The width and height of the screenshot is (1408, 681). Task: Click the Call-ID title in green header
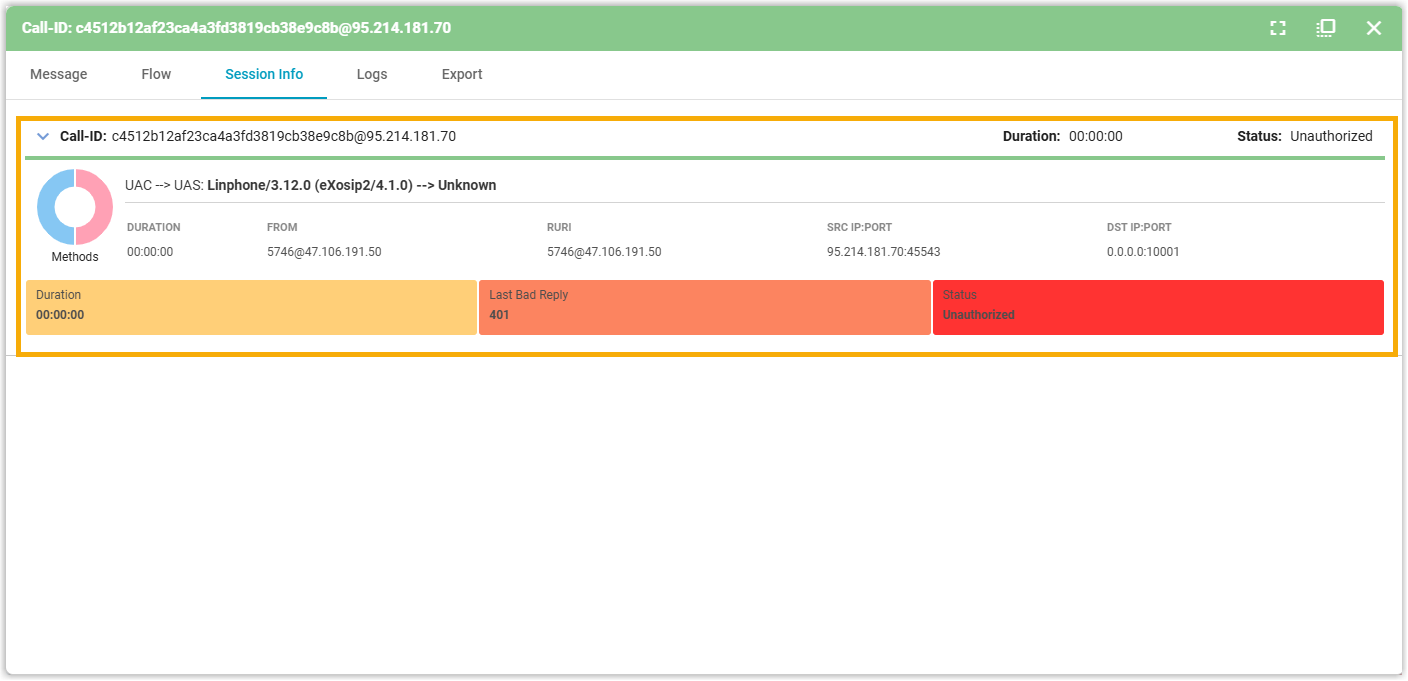[236, 28]
